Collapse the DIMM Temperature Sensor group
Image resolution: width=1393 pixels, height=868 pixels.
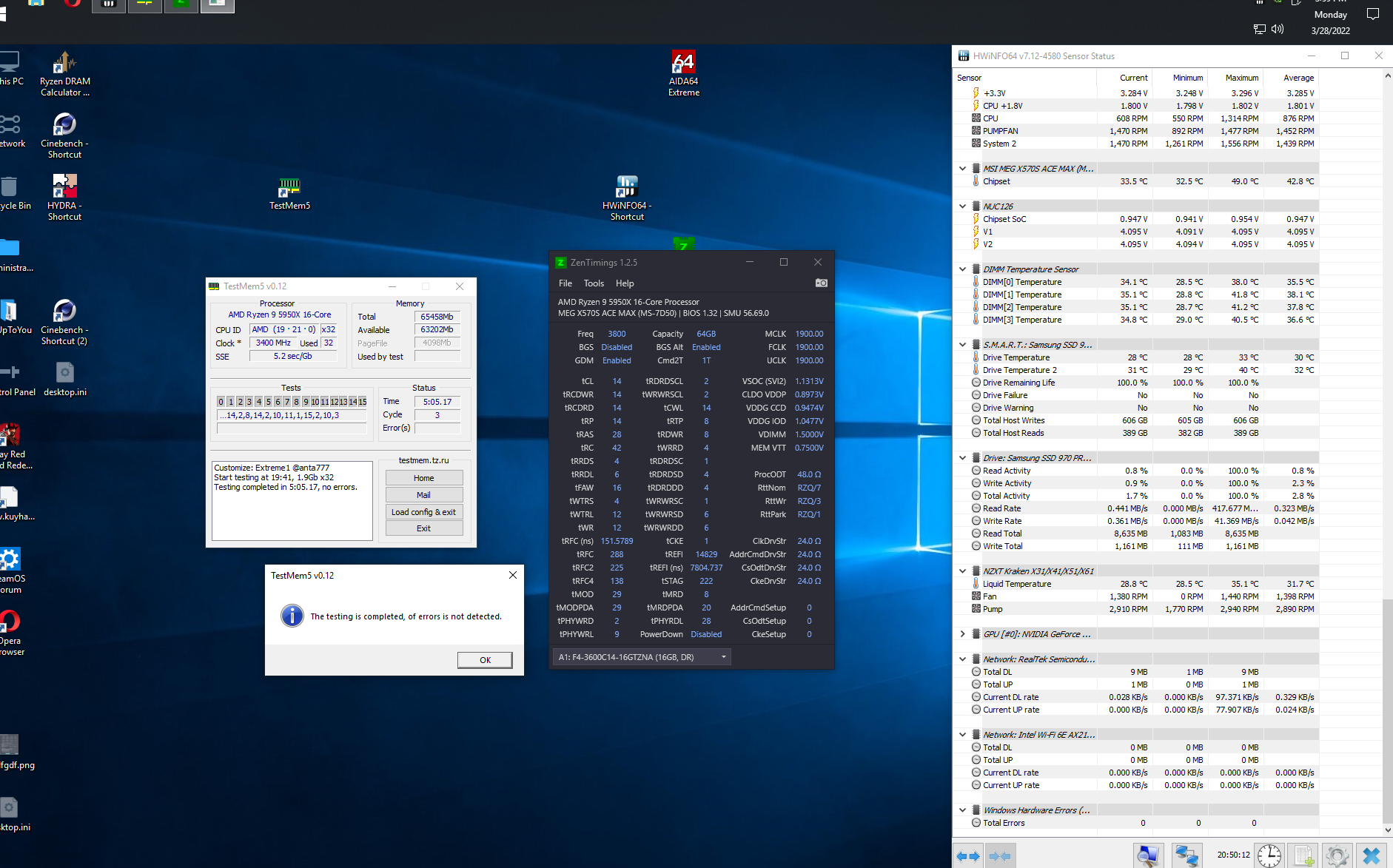(962, 269)
